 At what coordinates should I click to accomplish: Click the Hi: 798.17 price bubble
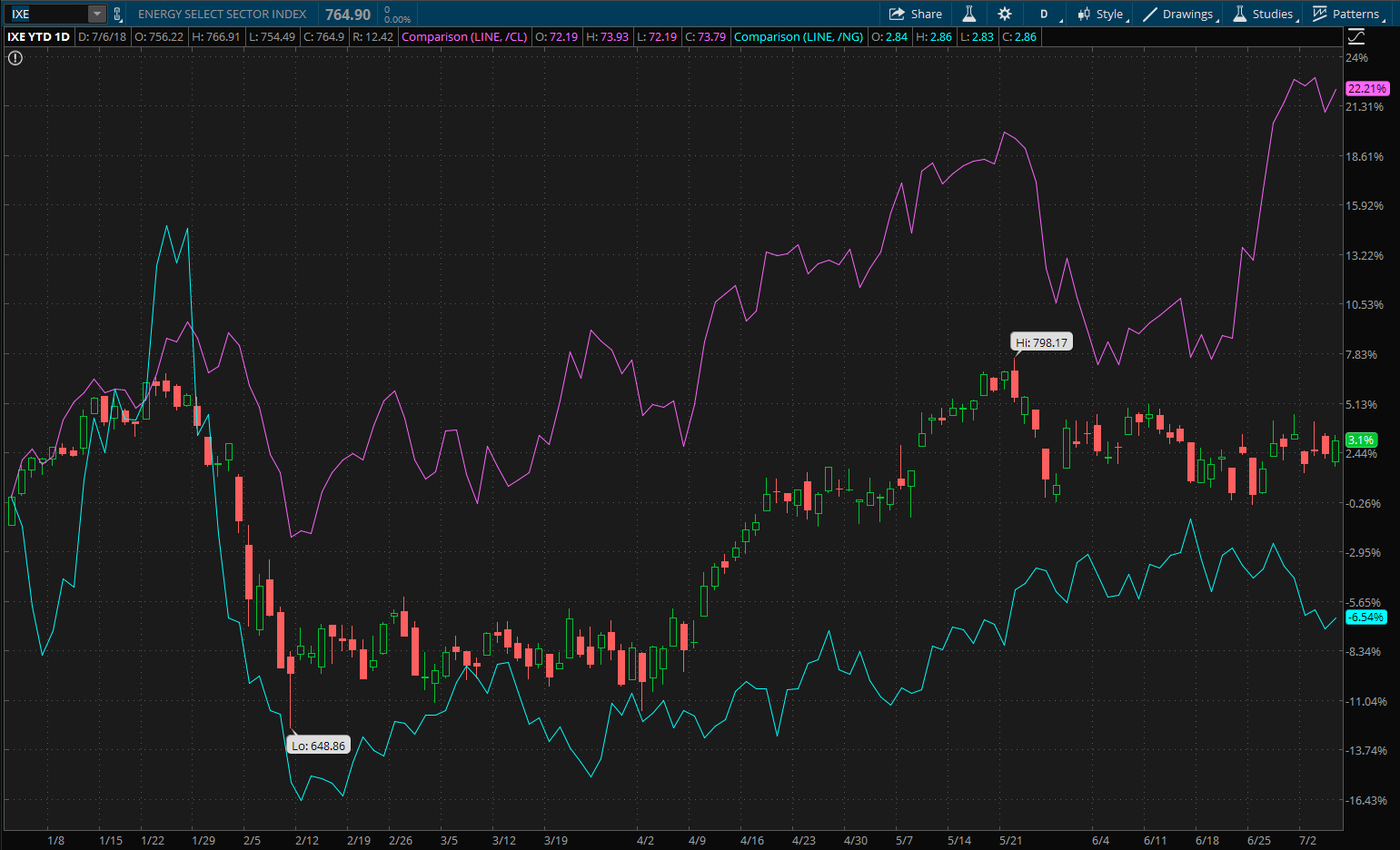point(1041,342)
